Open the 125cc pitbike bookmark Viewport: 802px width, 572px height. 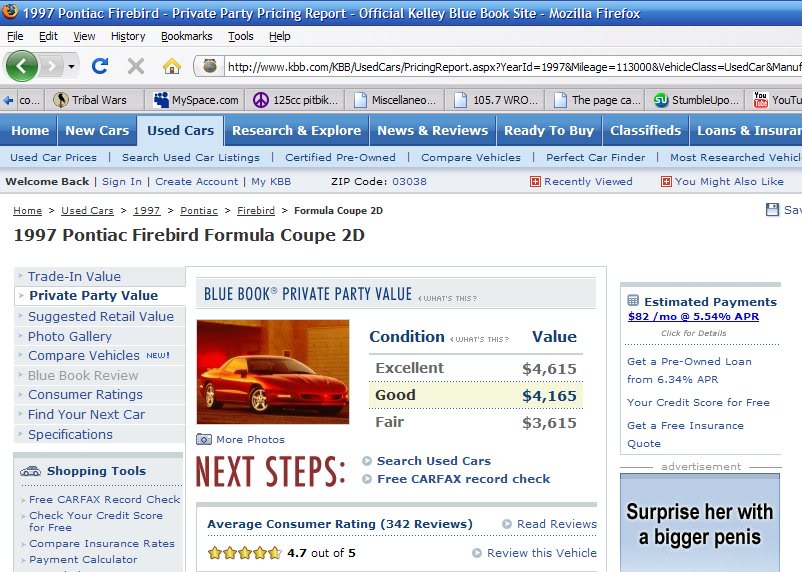[296, 100]
